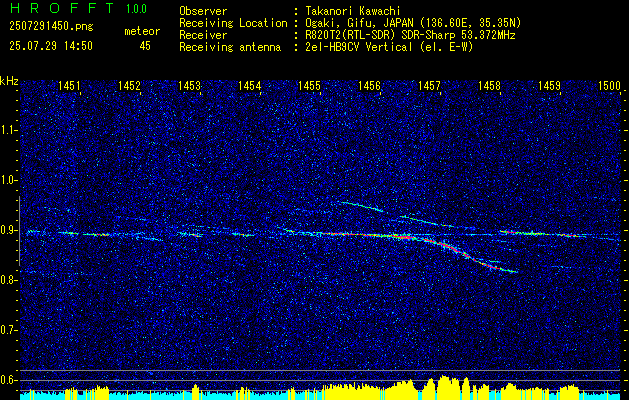Click the 1459 time marker

pos(549,86)
